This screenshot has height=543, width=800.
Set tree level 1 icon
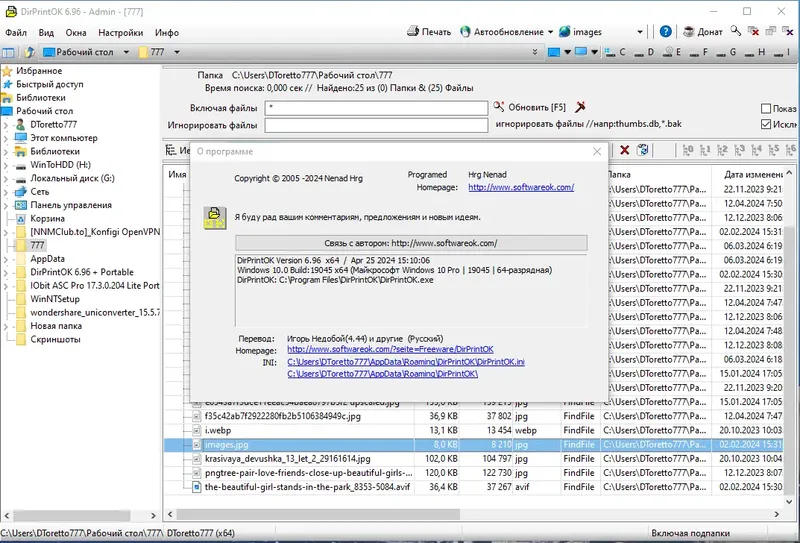pos(705,150)
